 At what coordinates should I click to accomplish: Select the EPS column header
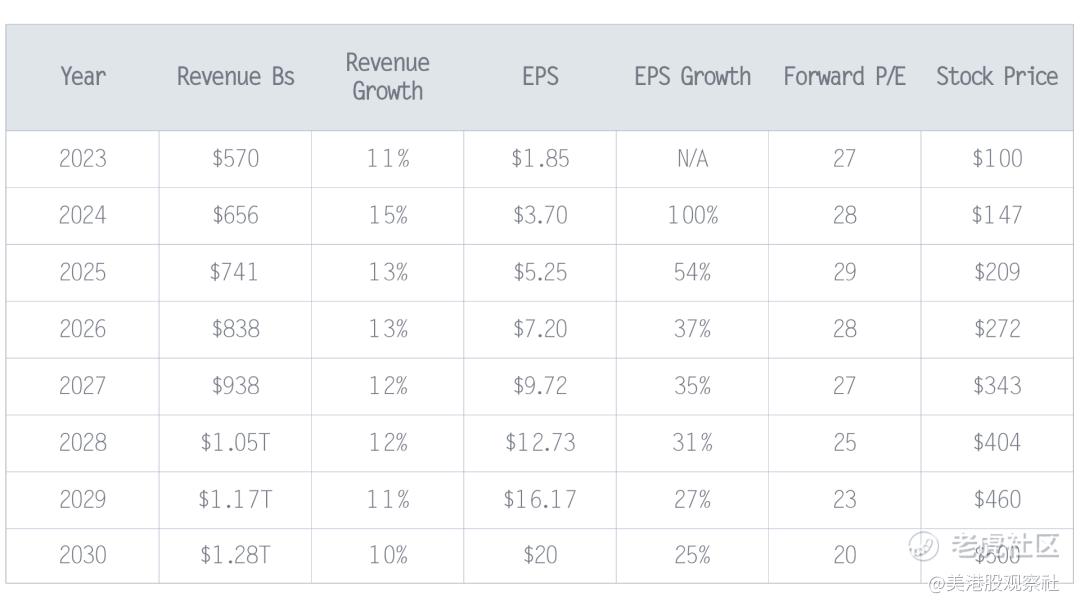(x=540, y=77)
